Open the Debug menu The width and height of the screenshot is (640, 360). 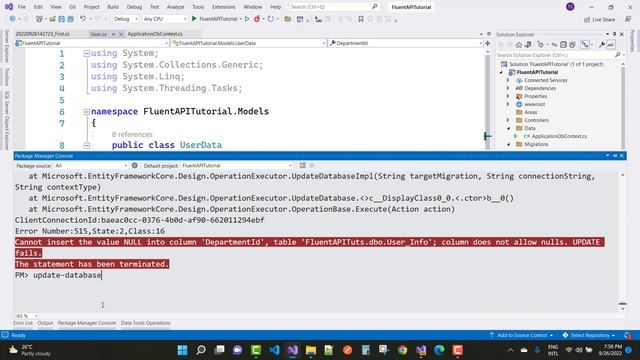click(134, 7)
